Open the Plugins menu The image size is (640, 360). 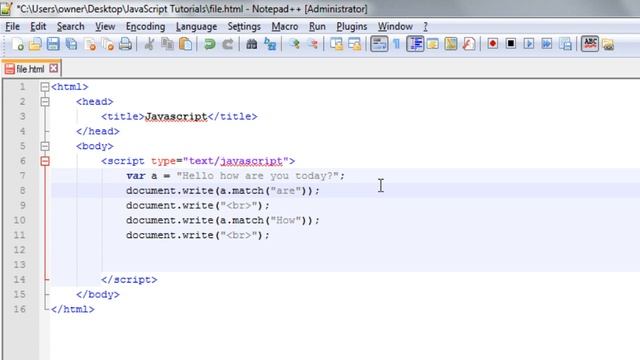pyautogui.click(x=351, y=27)
